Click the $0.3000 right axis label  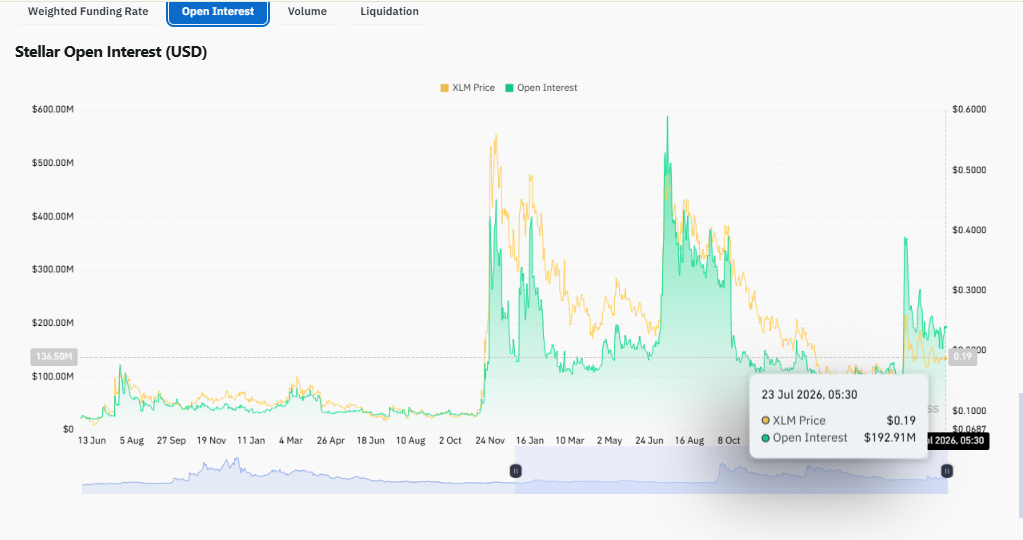(969, 290)
